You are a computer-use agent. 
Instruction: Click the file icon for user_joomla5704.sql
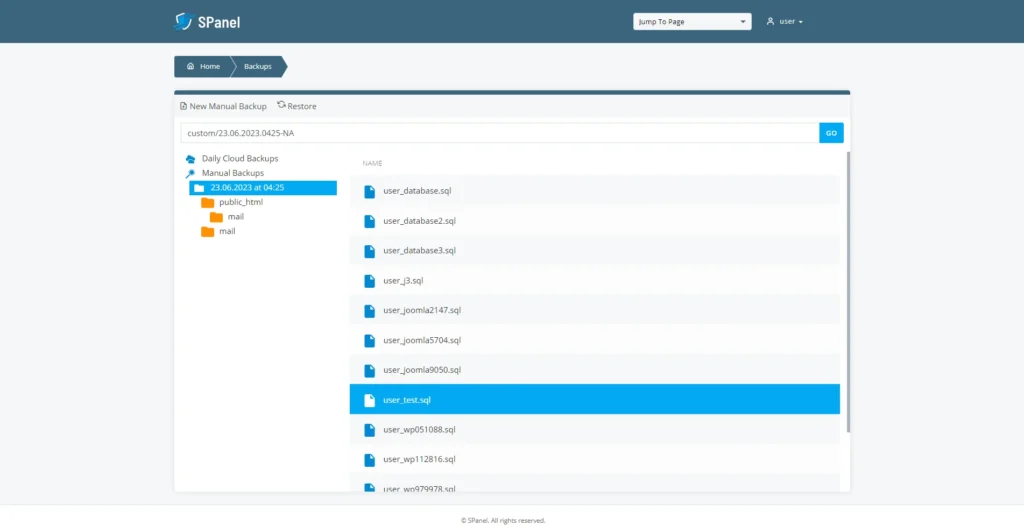tap(370, 340)
